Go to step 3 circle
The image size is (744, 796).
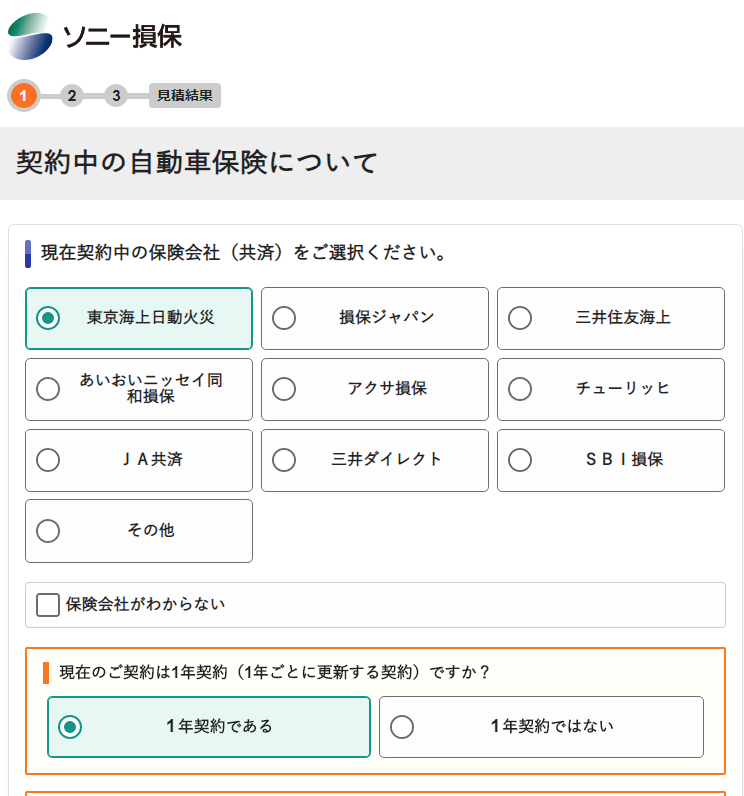click(116, 95)
